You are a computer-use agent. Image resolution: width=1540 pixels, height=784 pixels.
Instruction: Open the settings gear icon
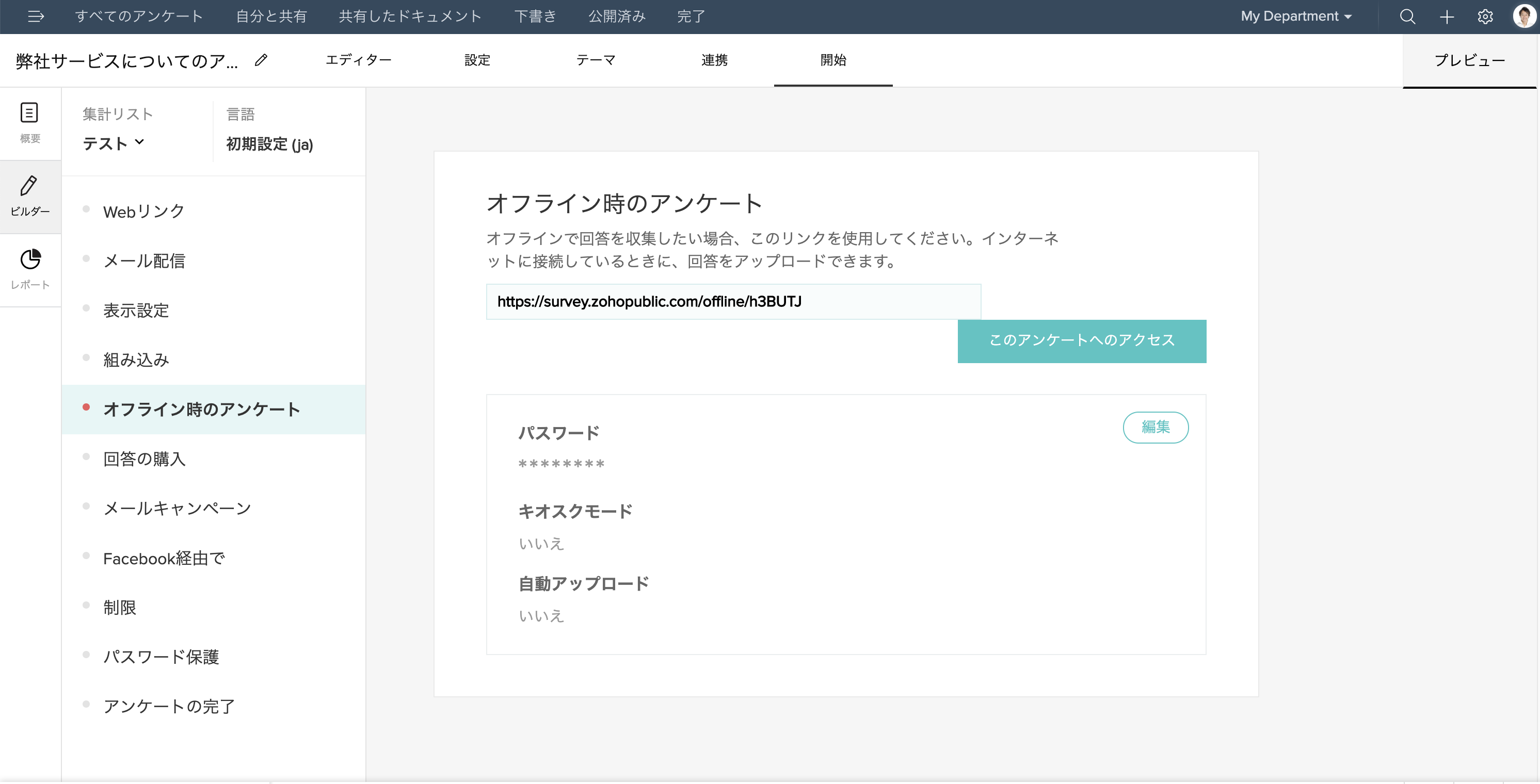(x=1485, y=16)
